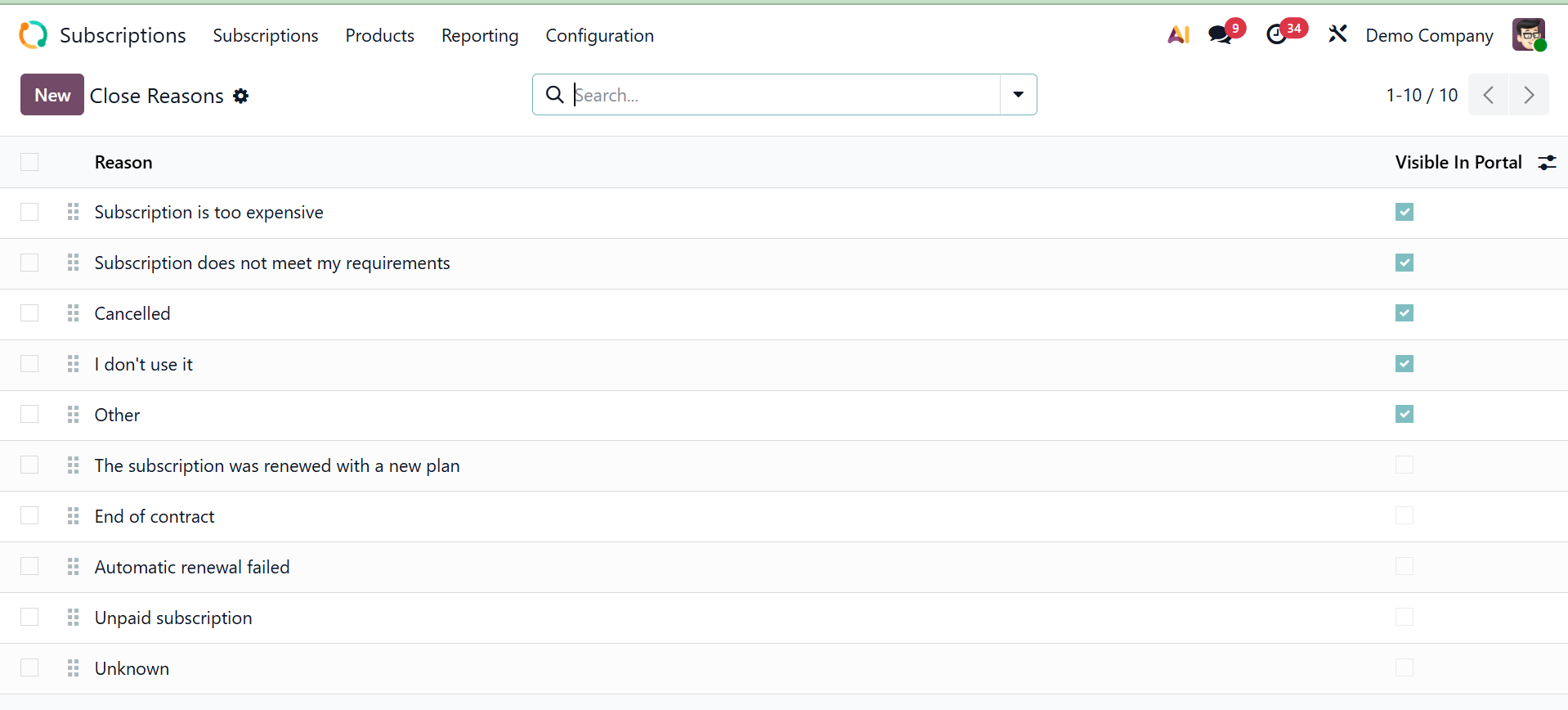
Task: Click into the Search field
Action: pos(777,95)
